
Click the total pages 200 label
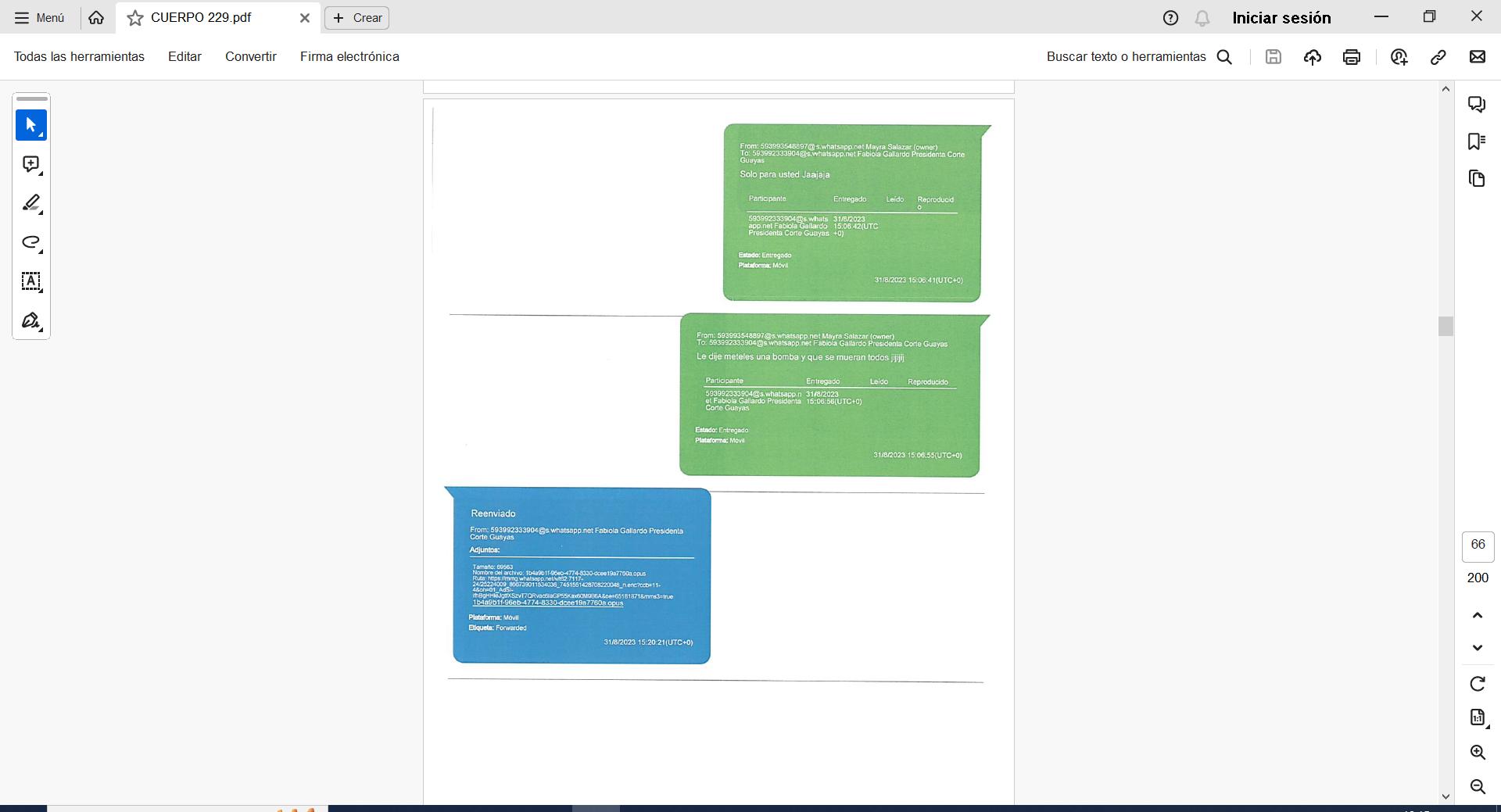tap(1478, 578)
